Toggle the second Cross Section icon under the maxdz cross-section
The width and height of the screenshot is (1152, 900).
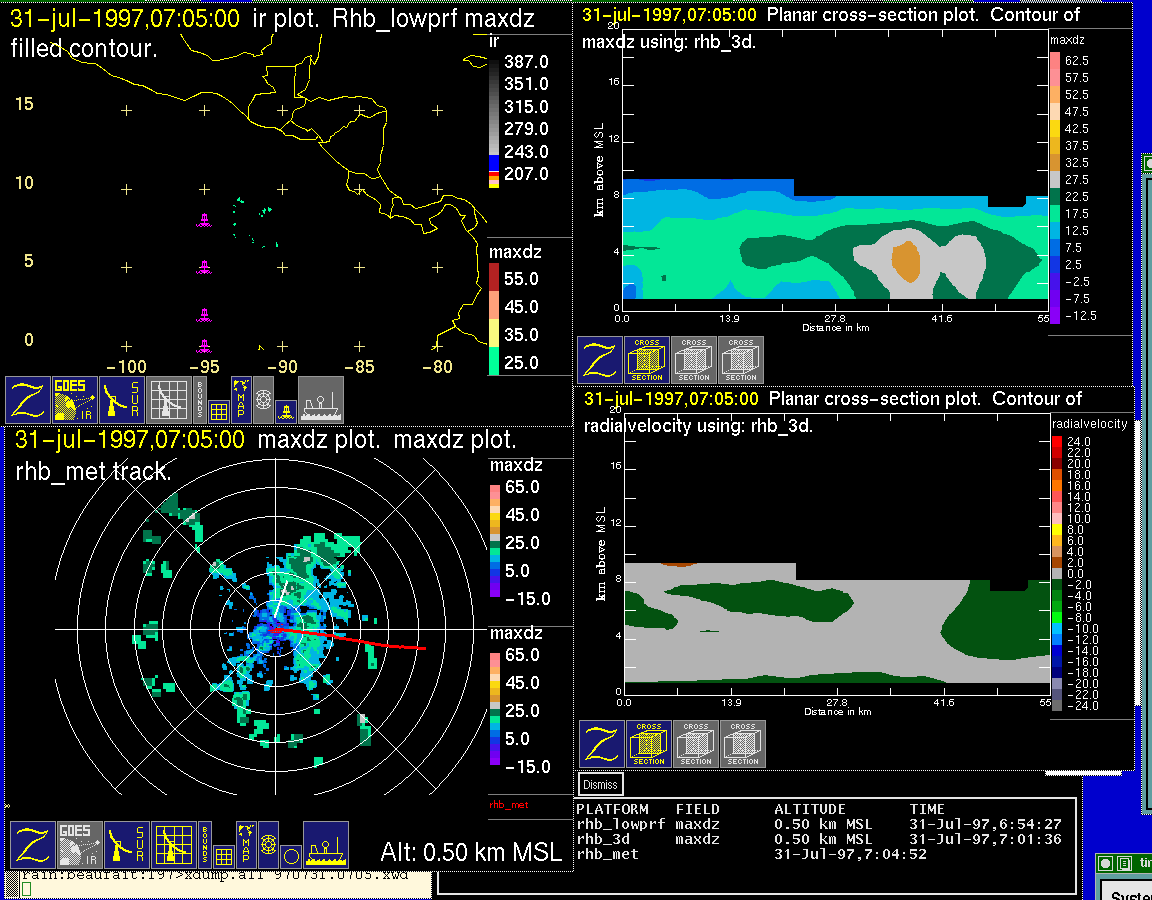[694, 360]
